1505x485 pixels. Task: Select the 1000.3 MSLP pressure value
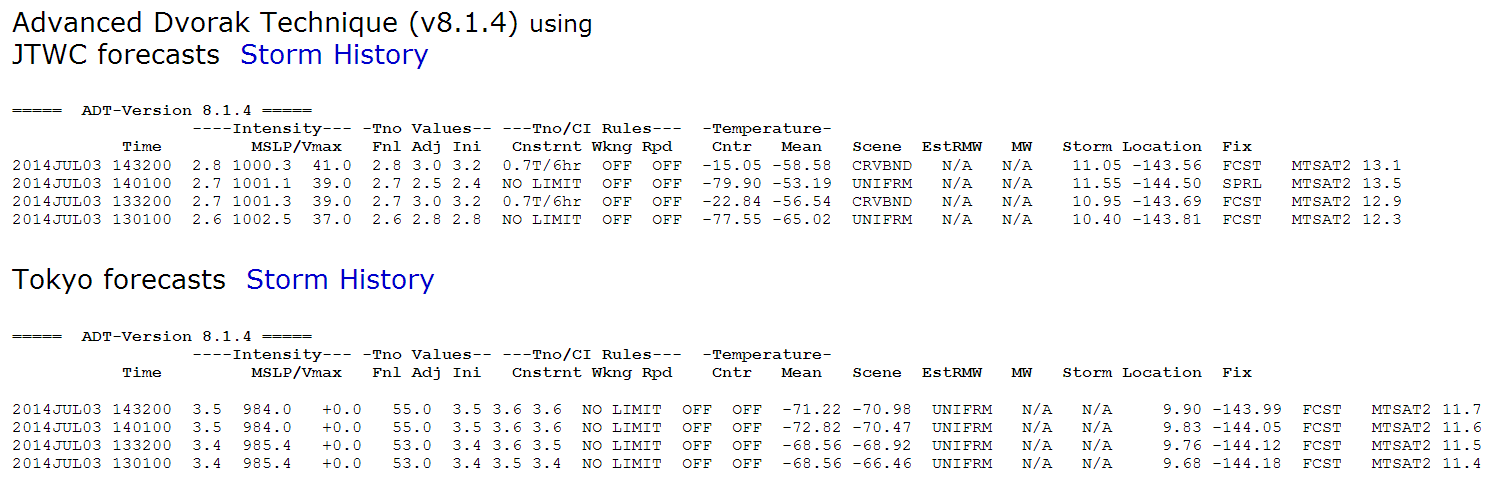261,165
